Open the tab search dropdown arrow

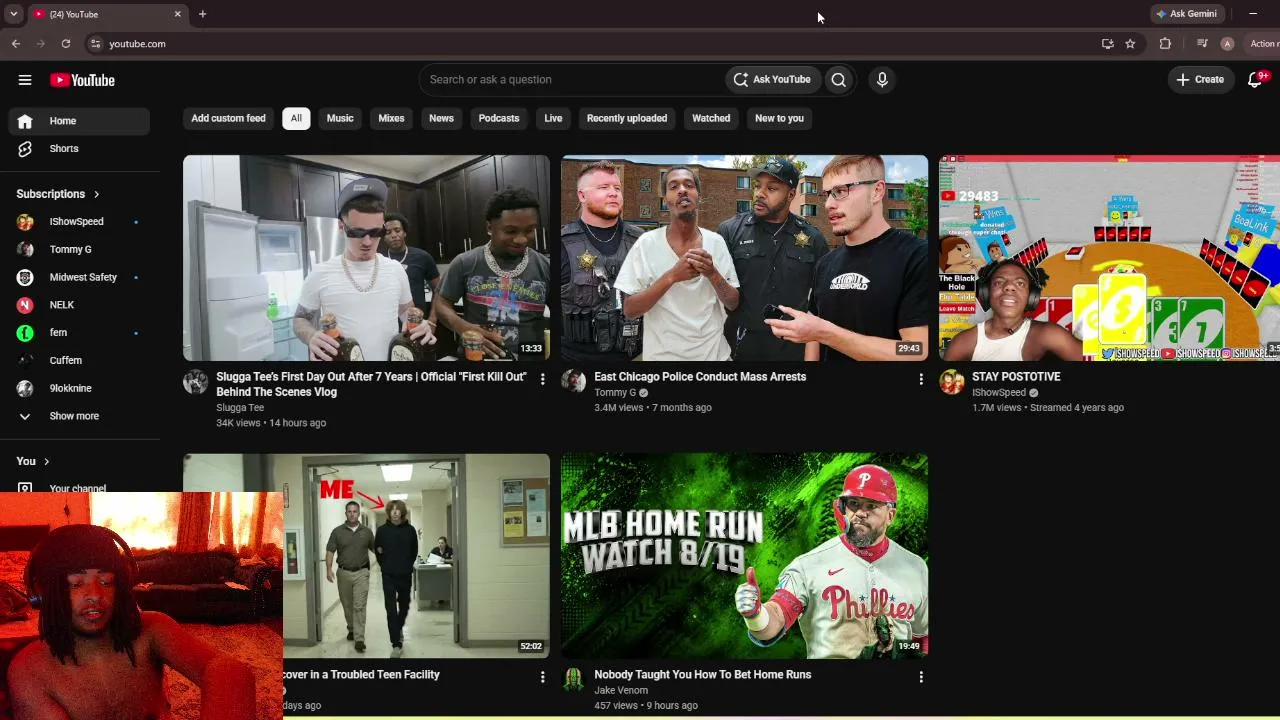tap(13, 14)
